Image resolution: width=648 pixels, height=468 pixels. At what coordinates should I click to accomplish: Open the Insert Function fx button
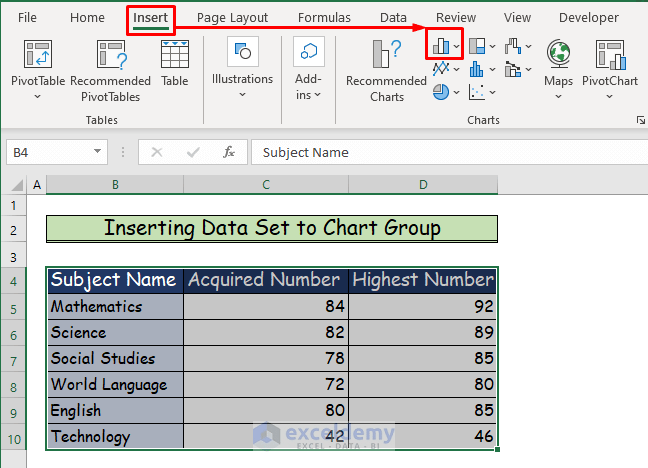[x=229, y=153]
